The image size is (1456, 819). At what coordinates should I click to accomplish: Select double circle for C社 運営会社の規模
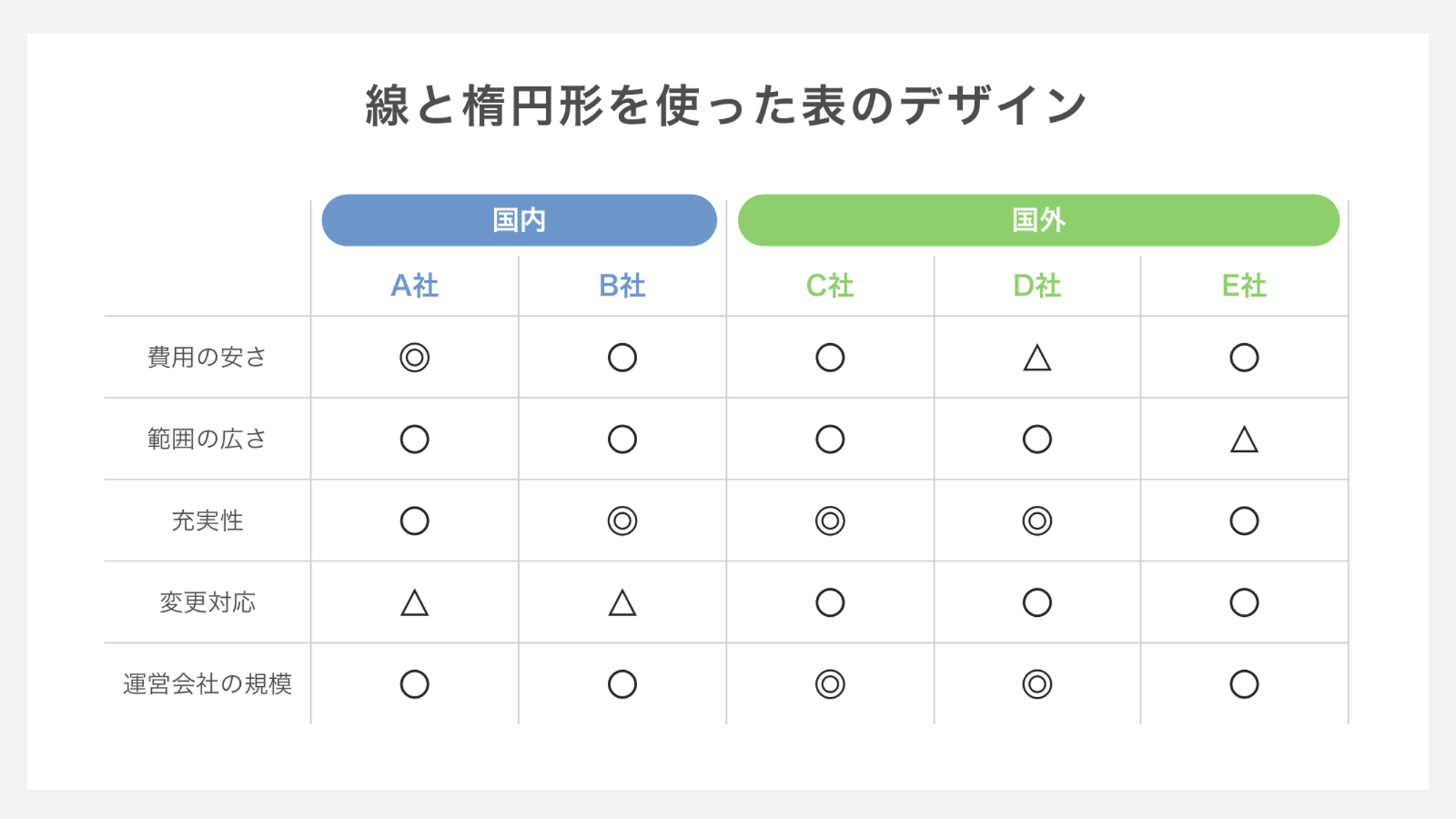point(830,685)
